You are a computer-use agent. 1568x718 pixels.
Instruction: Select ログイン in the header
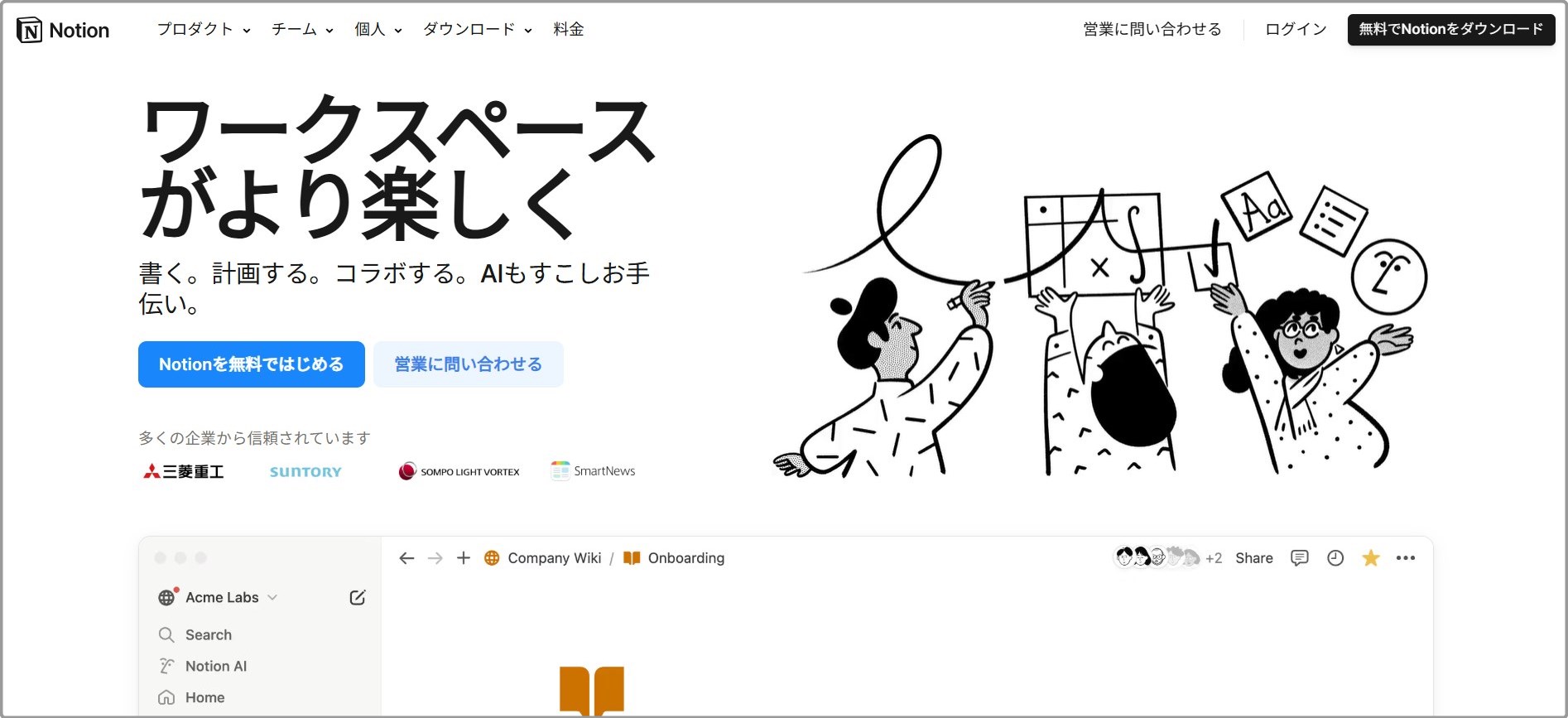(x=1296, y=30)
